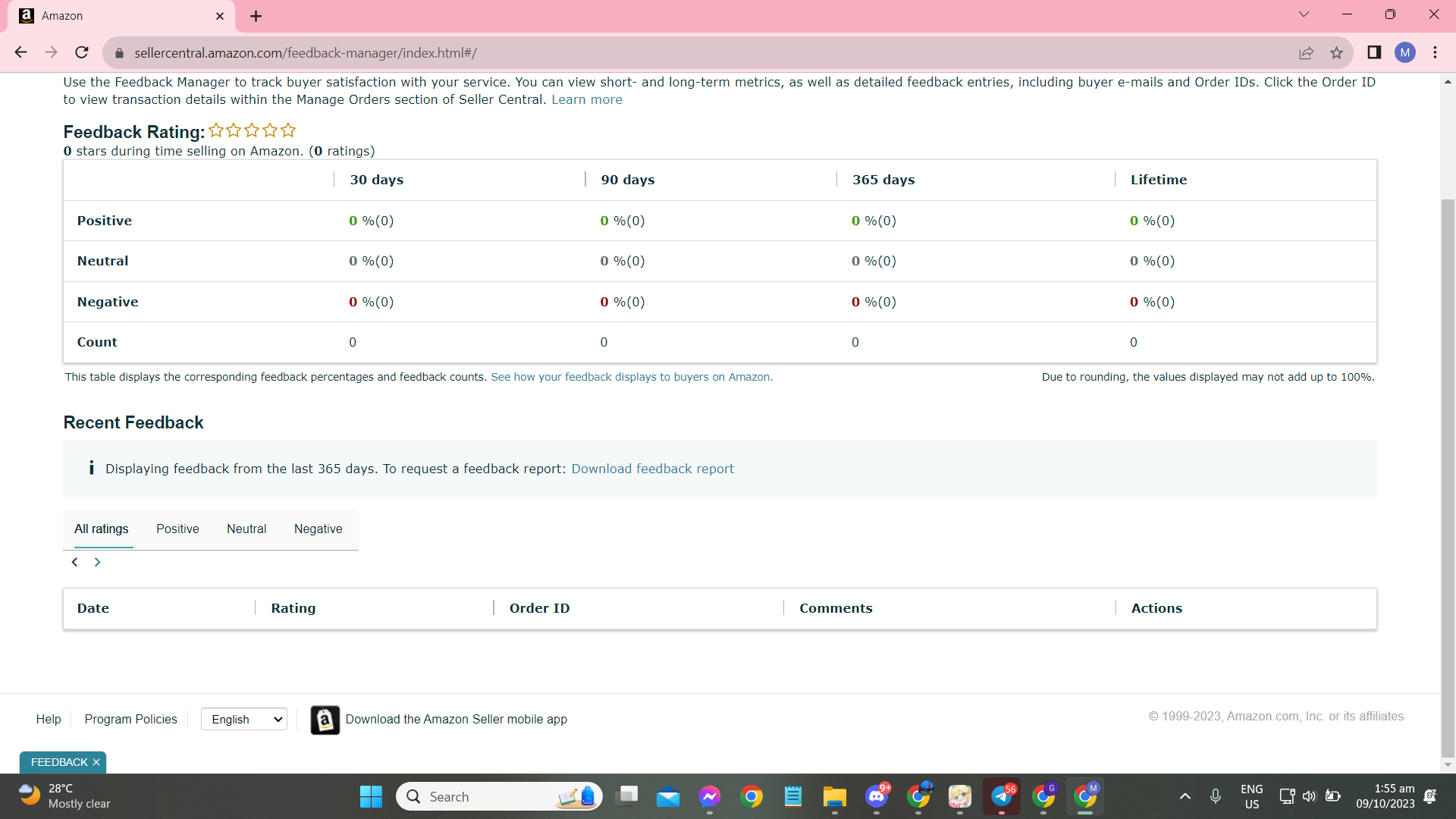Go back to the previous page
Screen dimensions: 1456x819
pyautogui.click(x=20, y=52)
